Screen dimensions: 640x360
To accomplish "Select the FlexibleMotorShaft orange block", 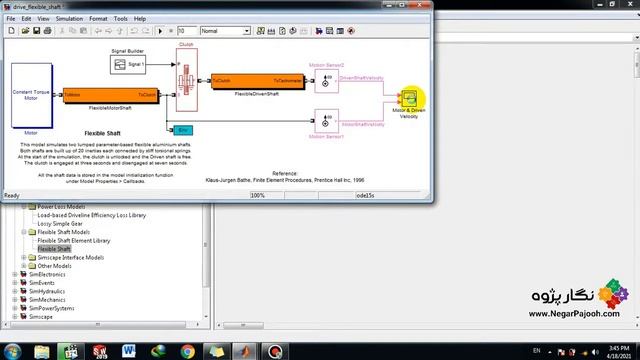I will (x=110, y=96).
